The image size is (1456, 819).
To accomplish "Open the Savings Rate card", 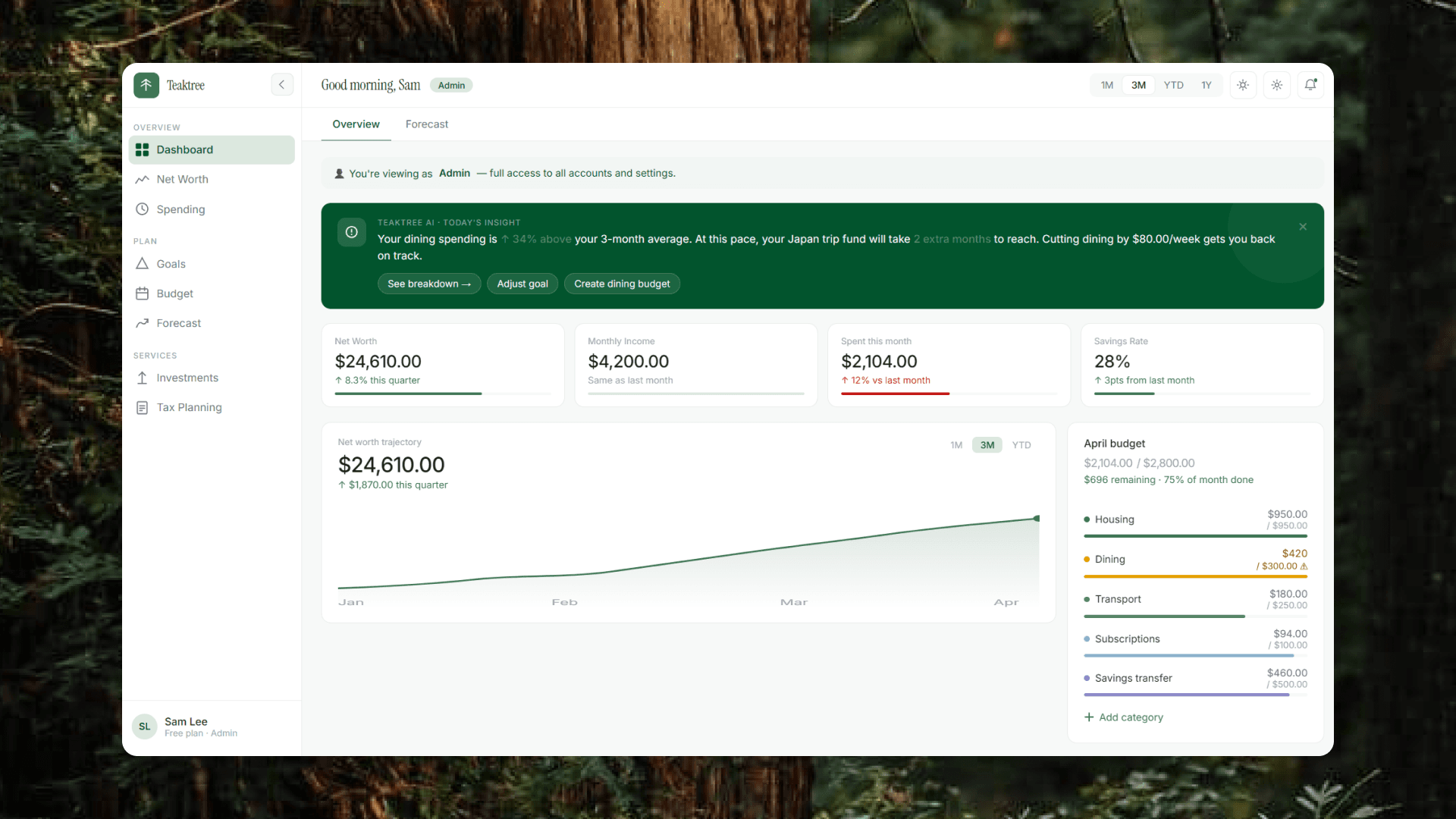I will point(1202,366).
